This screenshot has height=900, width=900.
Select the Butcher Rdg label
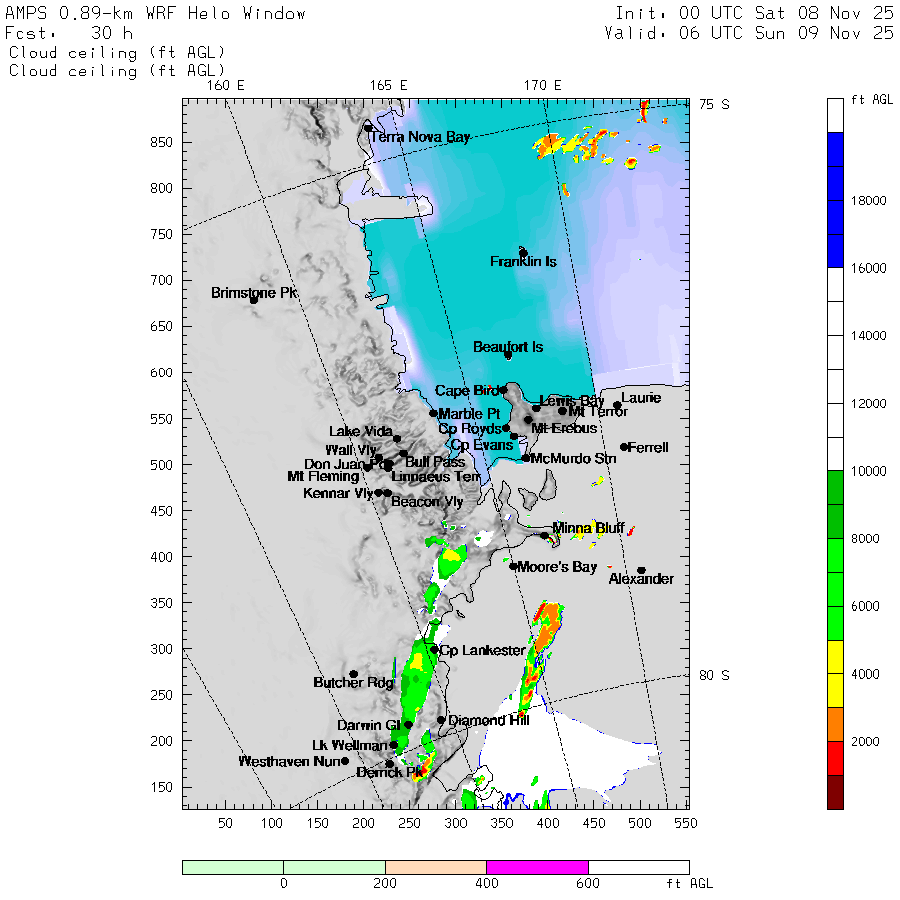click(x=354, y=682)
